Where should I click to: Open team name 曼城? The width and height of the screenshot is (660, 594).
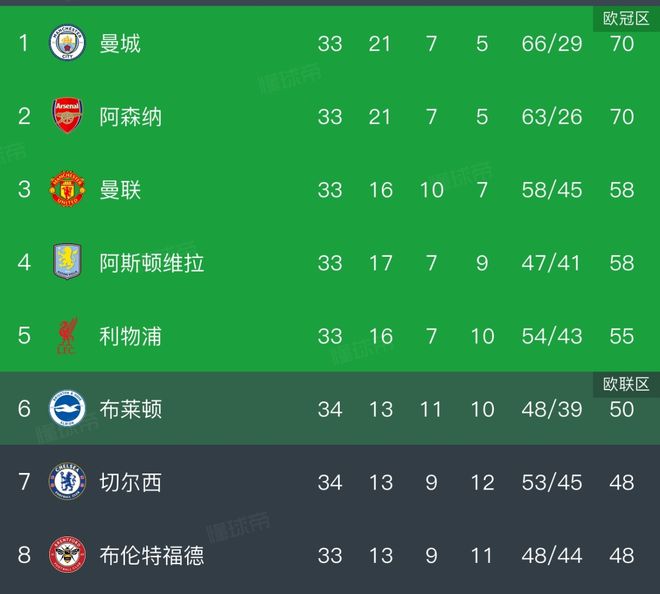(x=120, y=44)
